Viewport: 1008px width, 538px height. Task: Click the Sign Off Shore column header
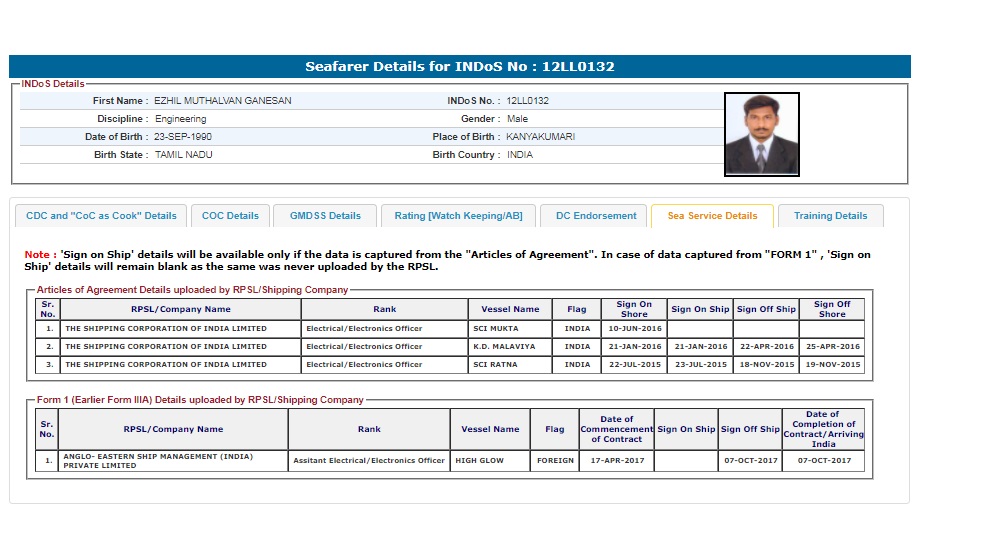pyautogui.click(x=831, y=309)
